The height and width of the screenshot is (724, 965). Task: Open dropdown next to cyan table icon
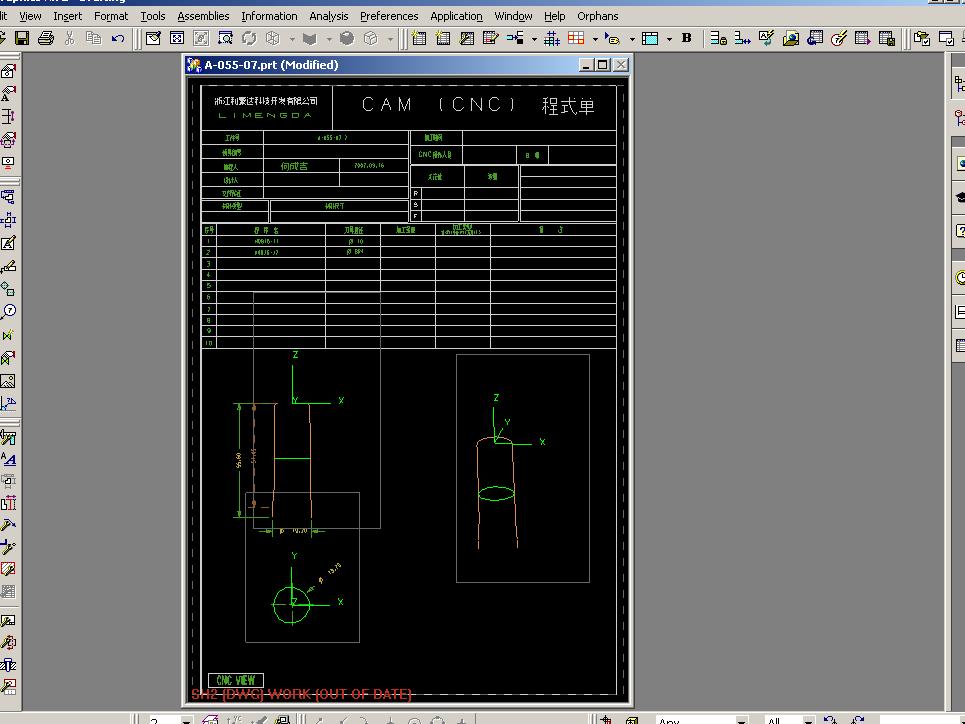[x=669, y=39]
